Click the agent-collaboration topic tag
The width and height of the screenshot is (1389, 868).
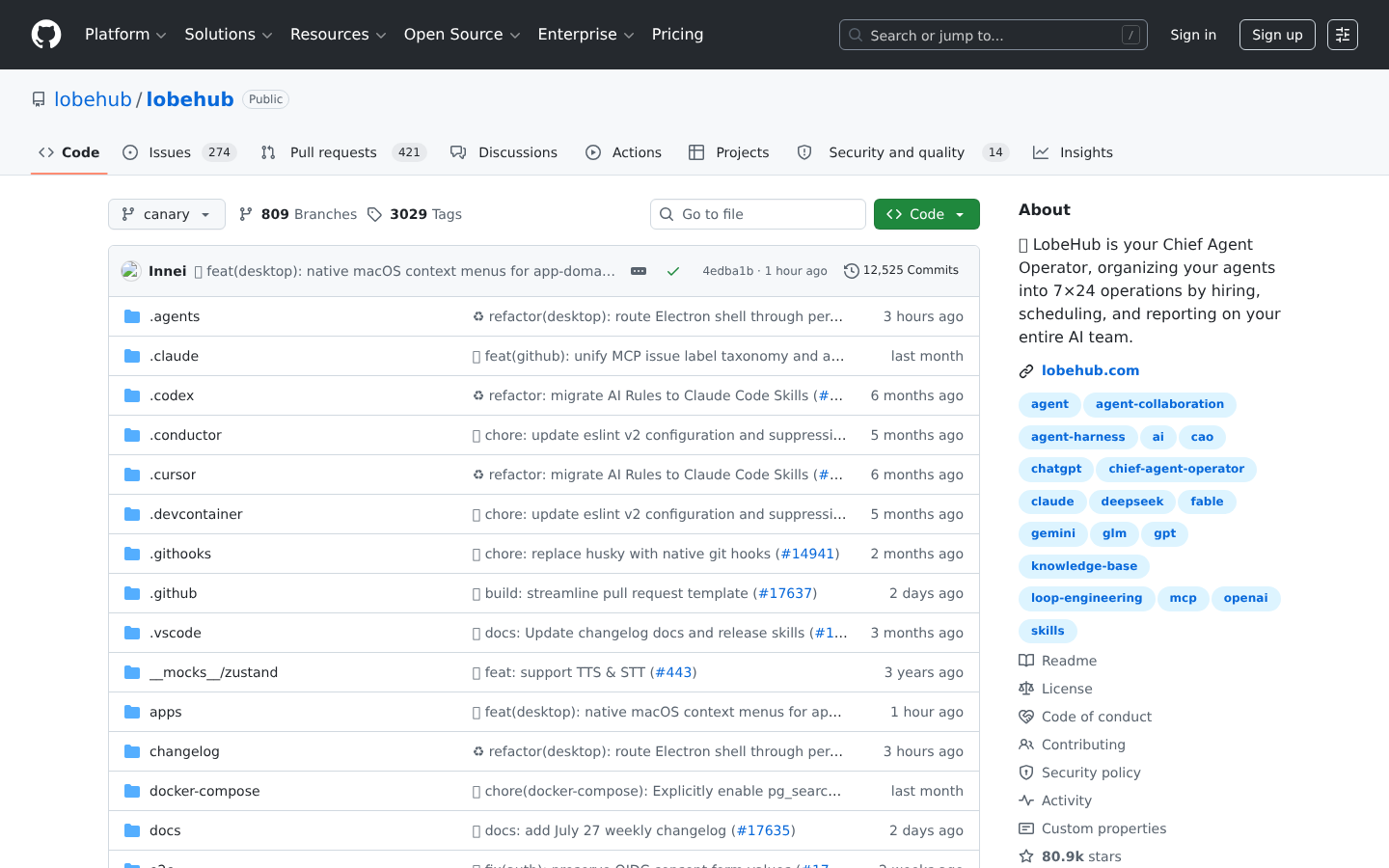1159,404
